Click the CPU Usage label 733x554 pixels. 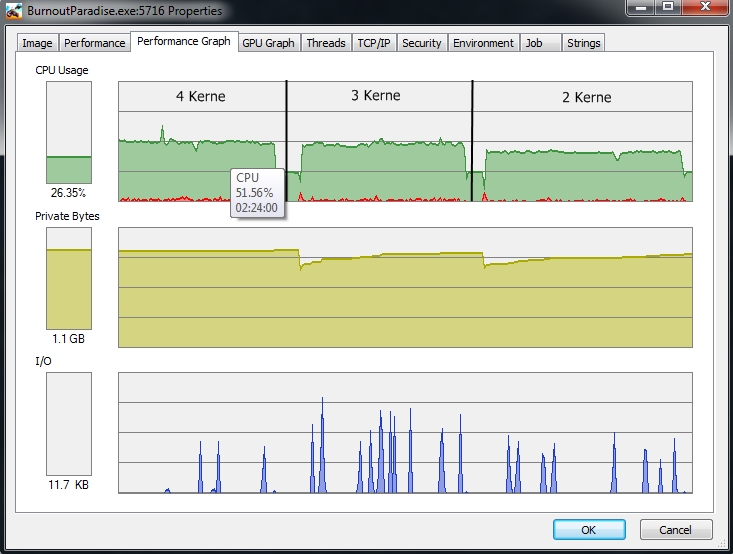62,70
